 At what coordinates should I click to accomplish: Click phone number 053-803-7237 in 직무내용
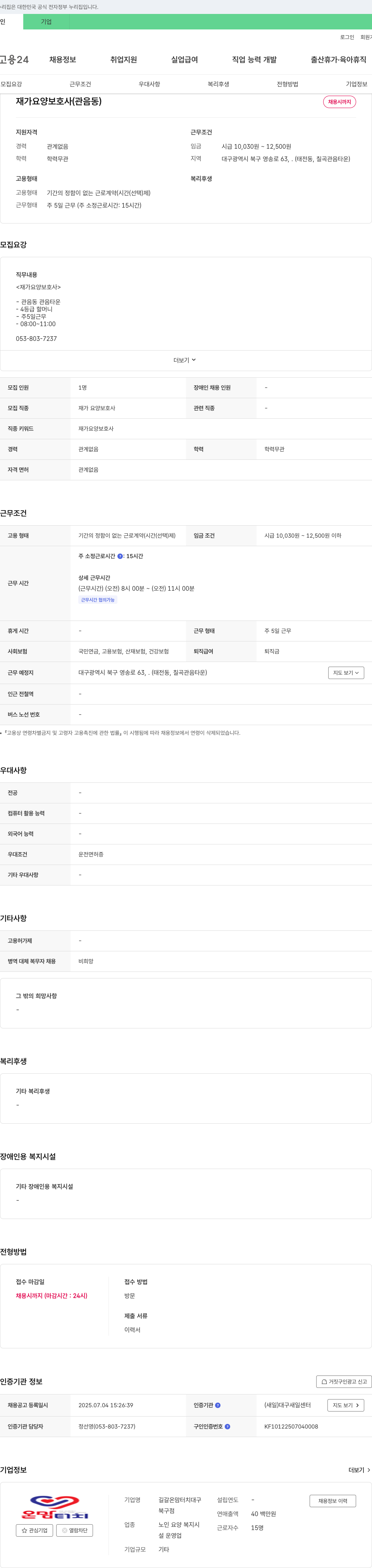[36, 339]
